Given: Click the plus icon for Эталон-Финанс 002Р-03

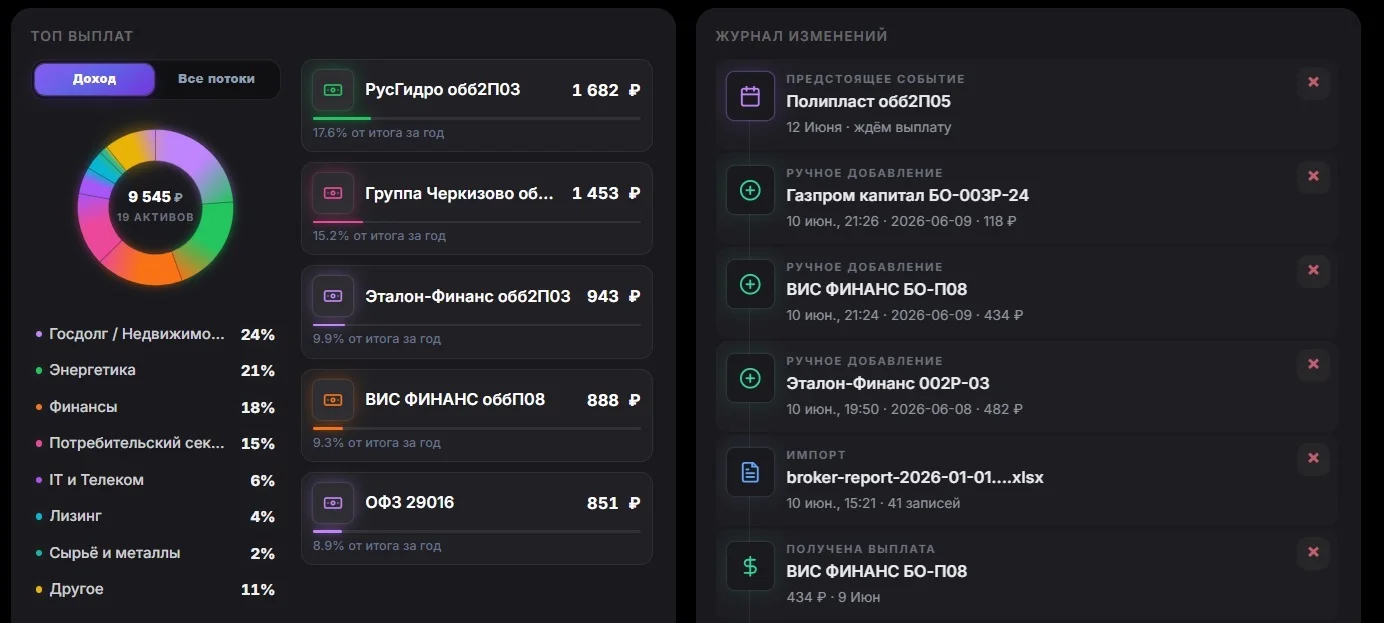Looking at the screenshot, I should (750, 378).
